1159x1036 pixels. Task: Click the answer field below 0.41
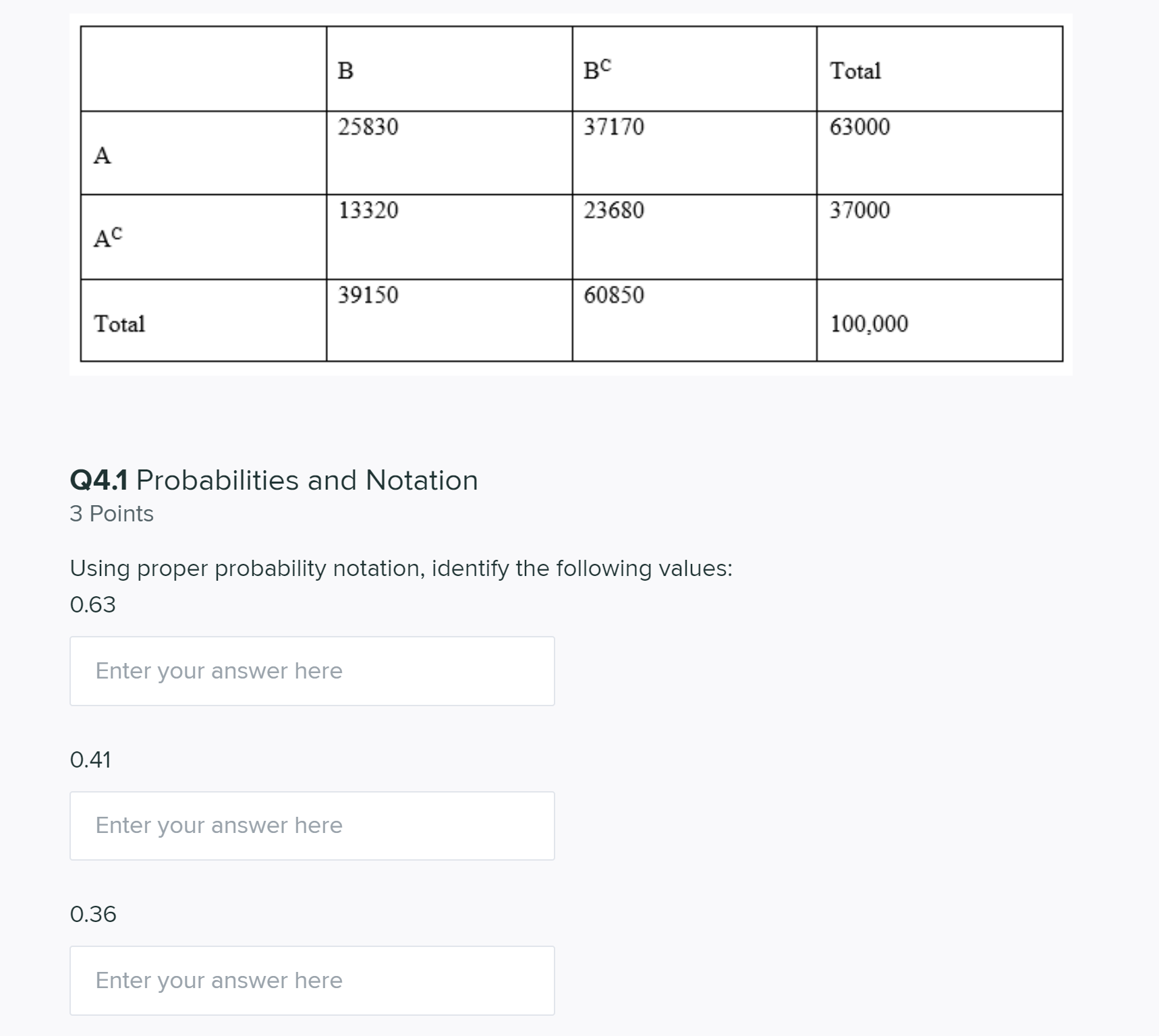311,825
